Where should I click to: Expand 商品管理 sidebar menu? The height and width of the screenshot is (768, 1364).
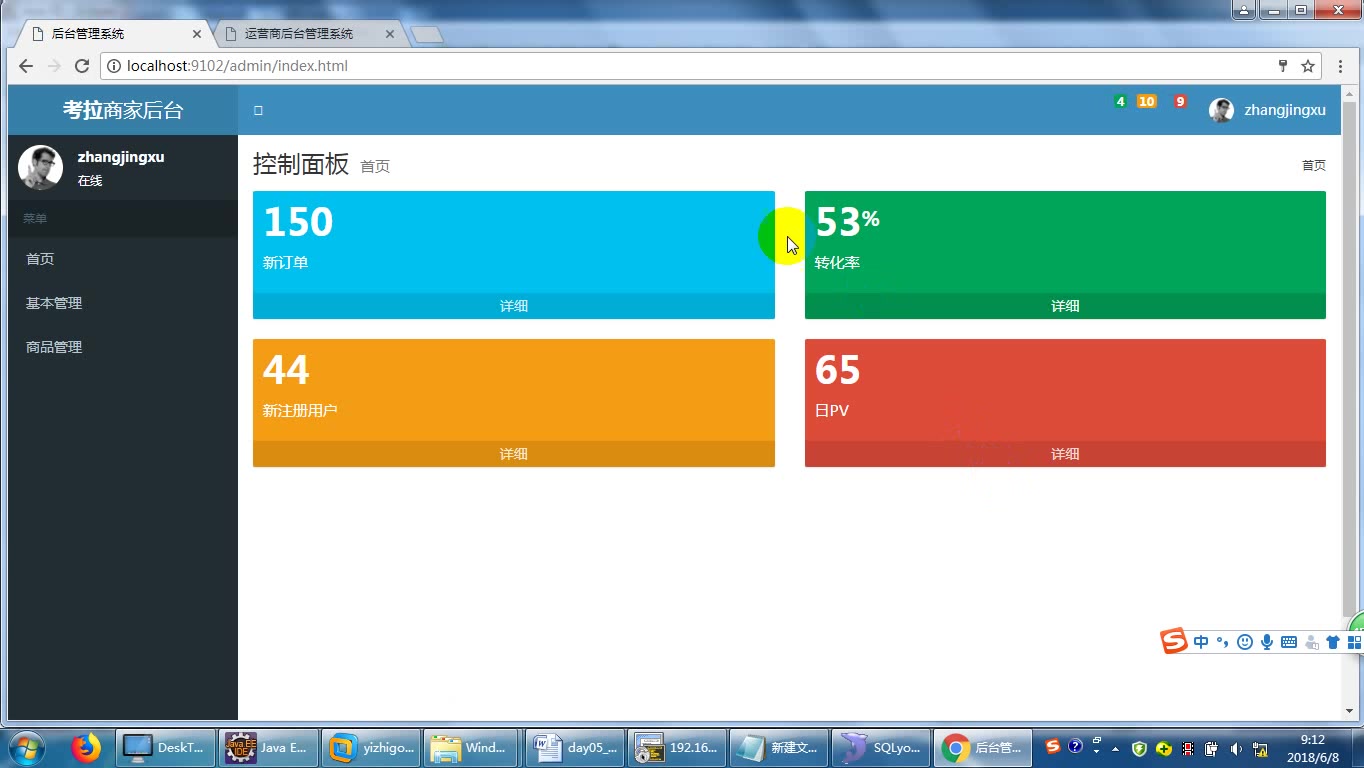click(54, 347)
